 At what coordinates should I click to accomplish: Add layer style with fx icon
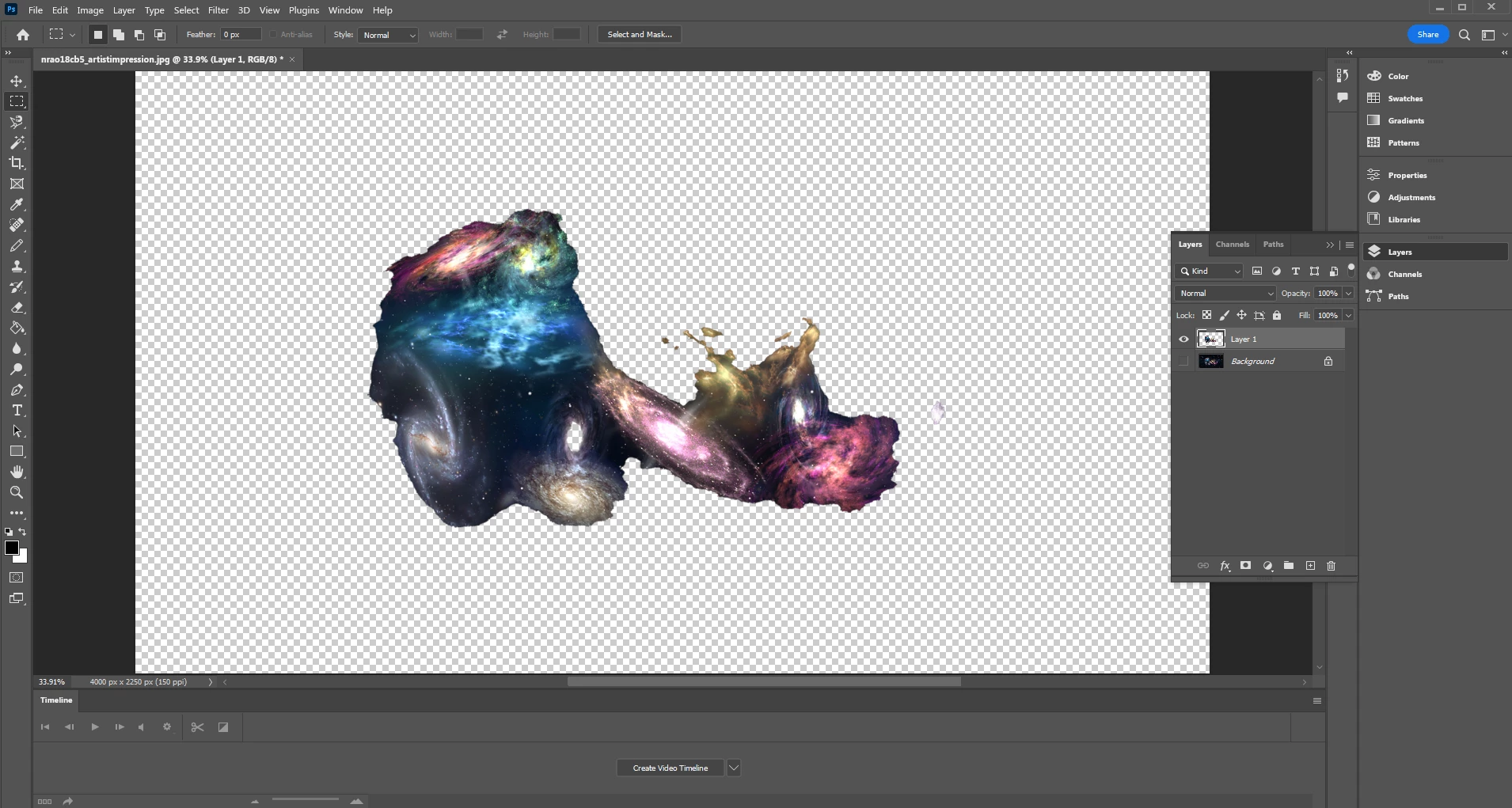tap(1225, 566)
